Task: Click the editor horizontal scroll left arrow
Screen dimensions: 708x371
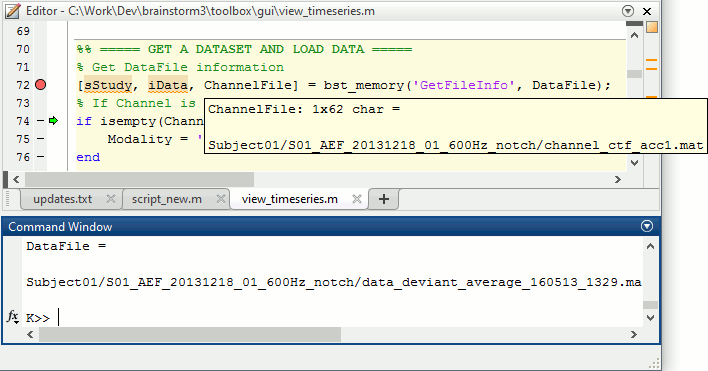Action: pyautogui.click(x=16, y=180)
